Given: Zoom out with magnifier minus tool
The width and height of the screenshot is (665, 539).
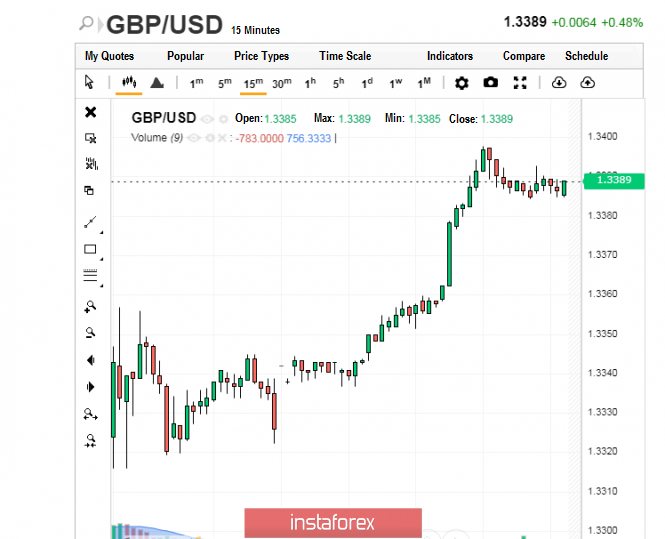Looking at the screenshot, I should 90,332.
